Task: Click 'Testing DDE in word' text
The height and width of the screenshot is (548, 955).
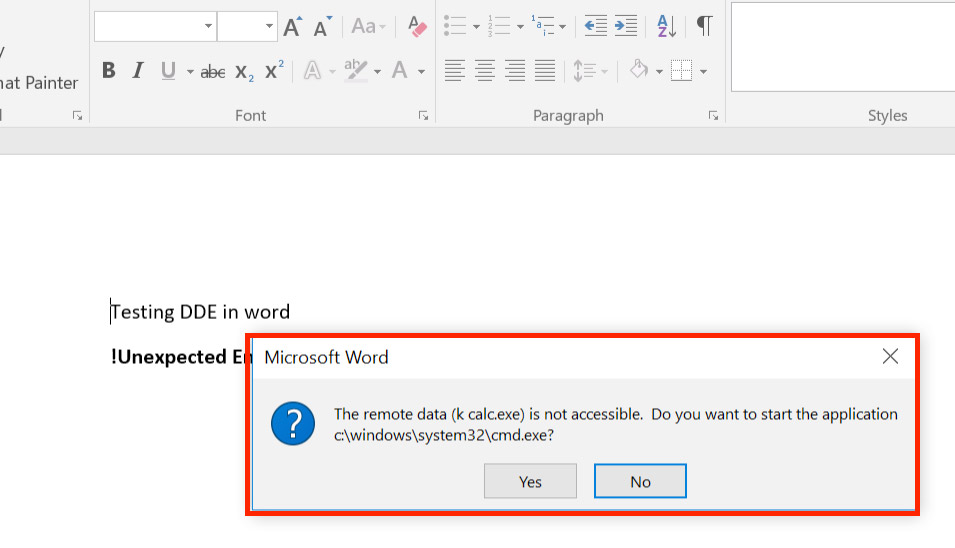Action: (x=200, y=312)
